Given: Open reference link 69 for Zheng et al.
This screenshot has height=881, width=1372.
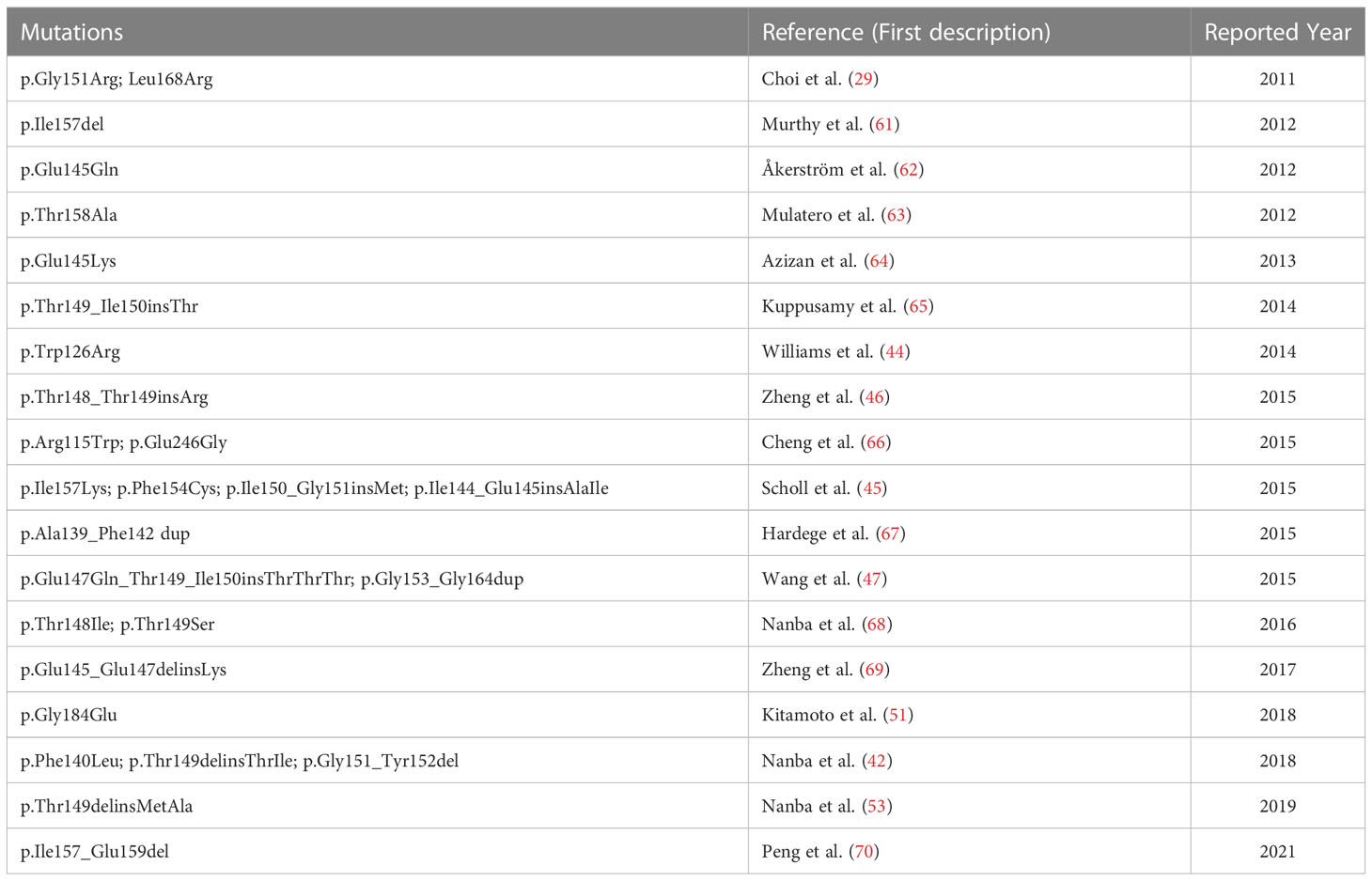Looking at the screenshot, I should click(875, 670).
